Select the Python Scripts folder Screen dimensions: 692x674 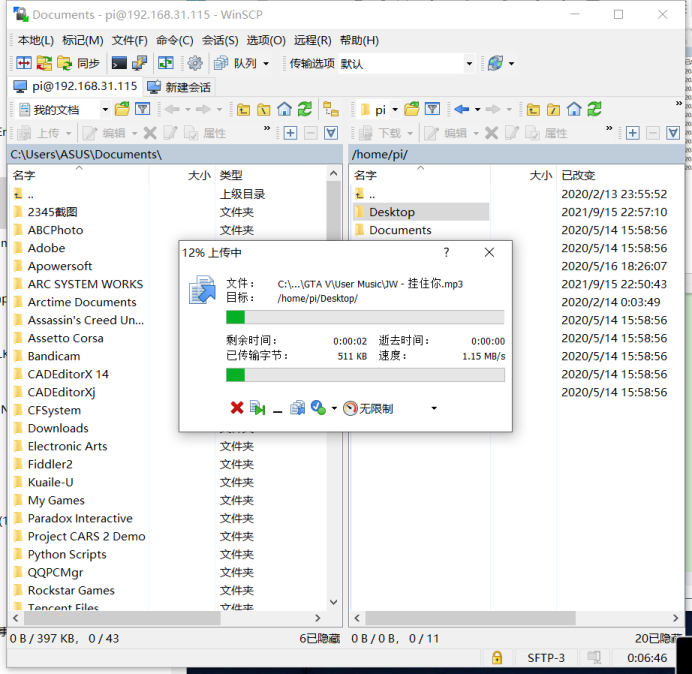pos(67,554)
